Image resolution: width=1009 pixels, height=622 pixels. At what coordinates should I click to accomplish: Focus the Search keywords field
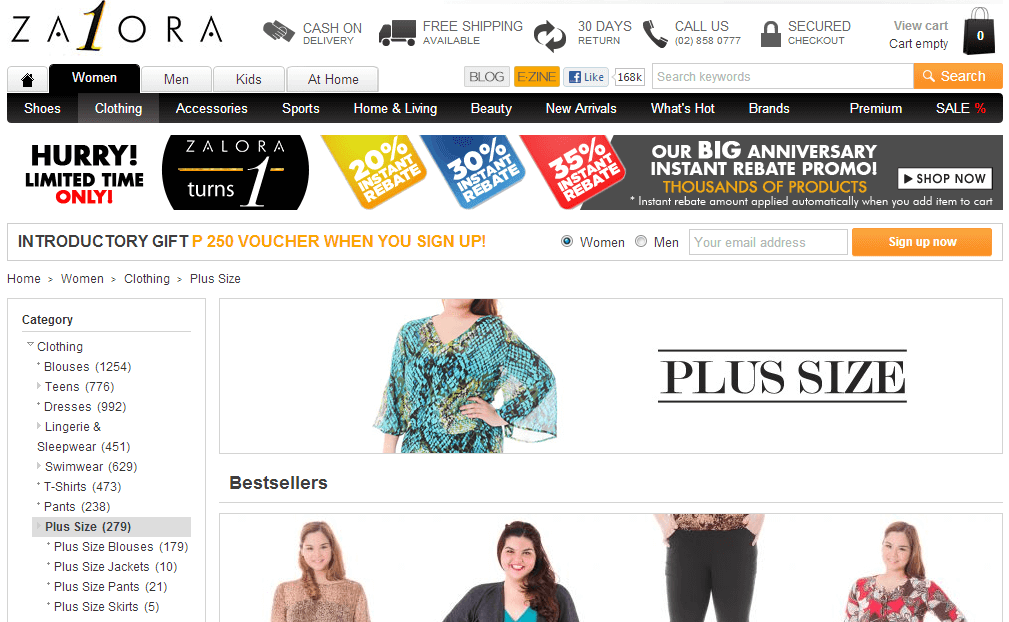[782, 76]
